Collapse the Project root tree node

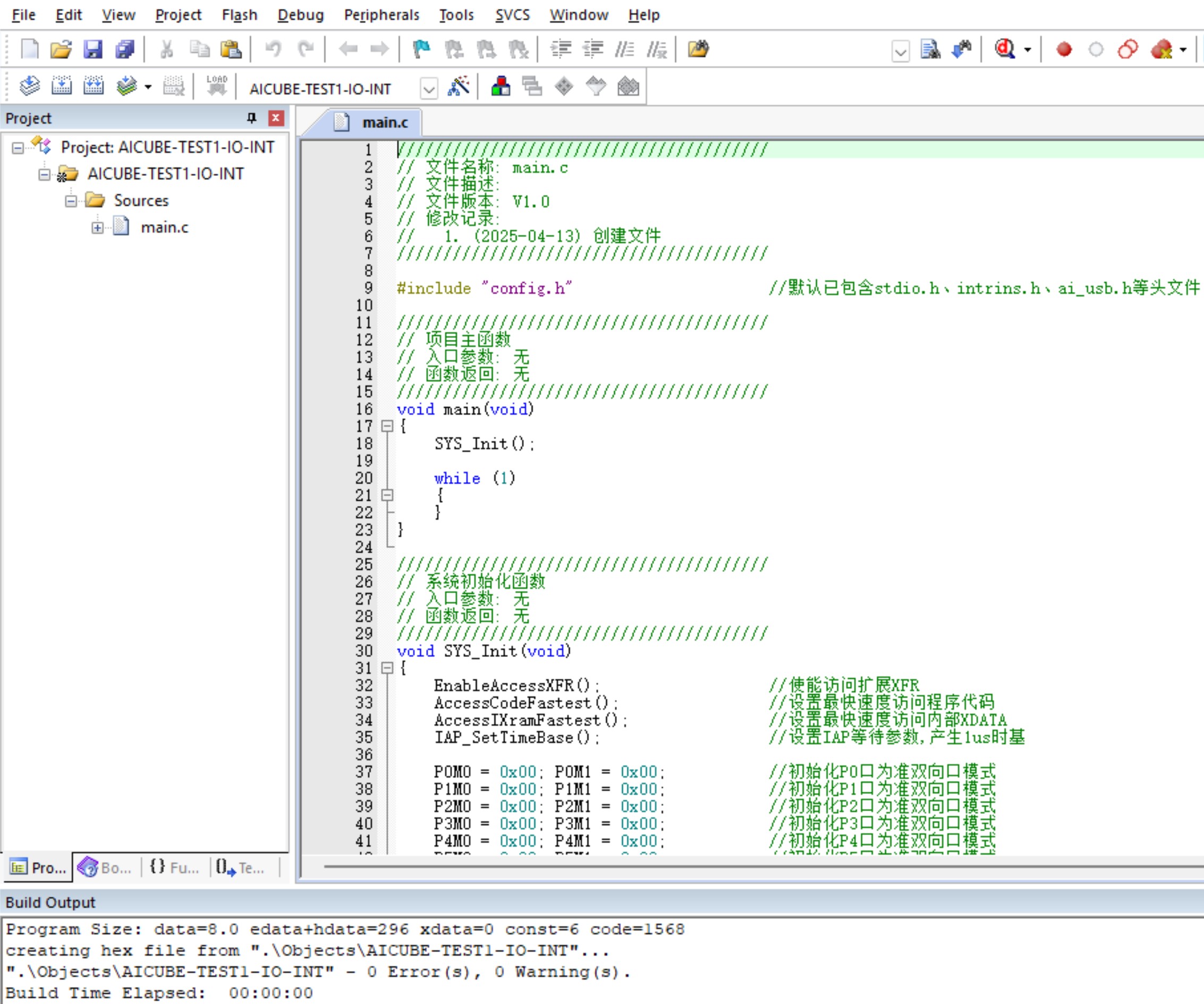point(18,148)
